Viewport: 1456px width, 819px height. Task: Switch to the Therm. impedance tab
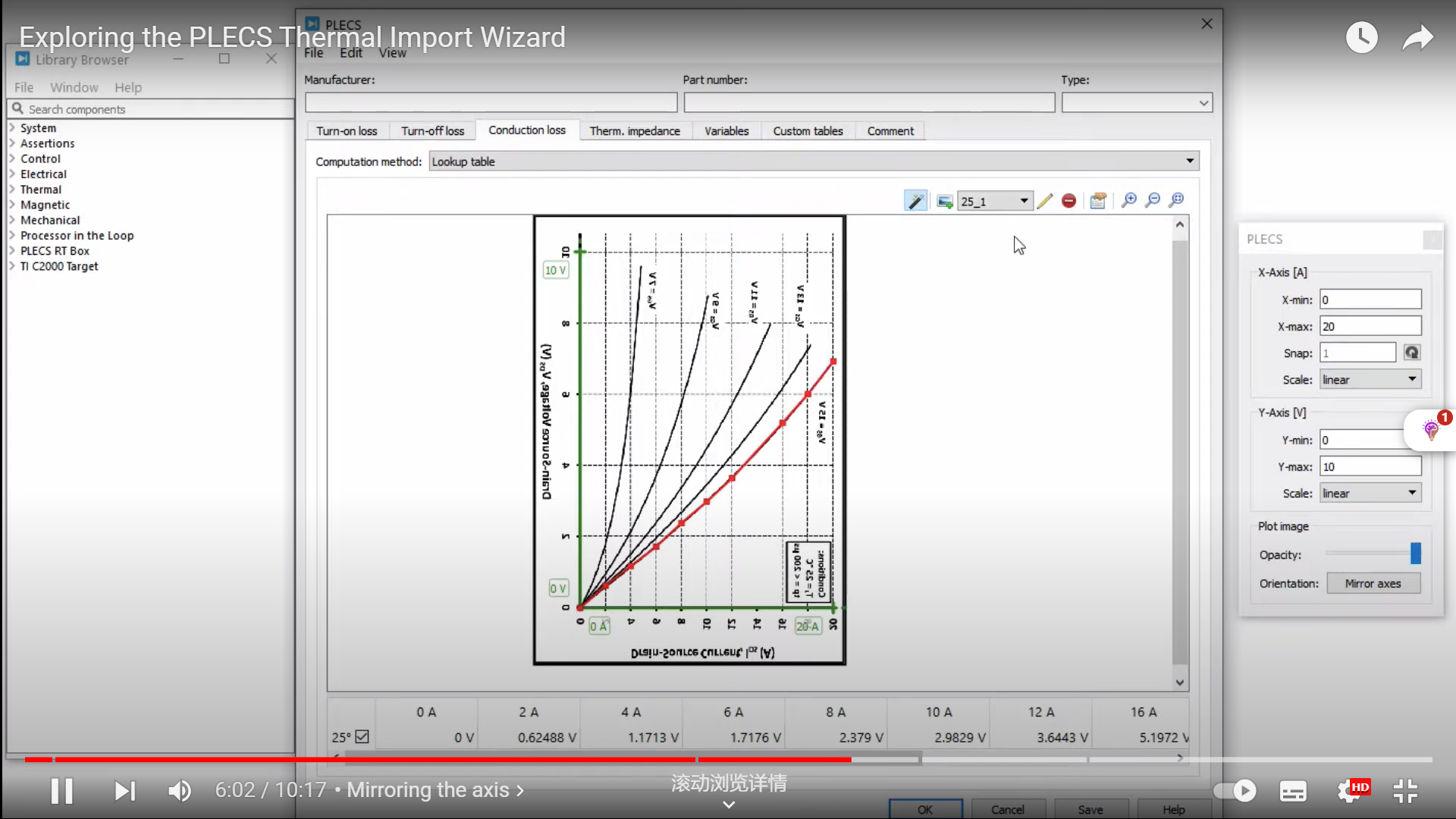pyautogui.click(x=635, y=130)
